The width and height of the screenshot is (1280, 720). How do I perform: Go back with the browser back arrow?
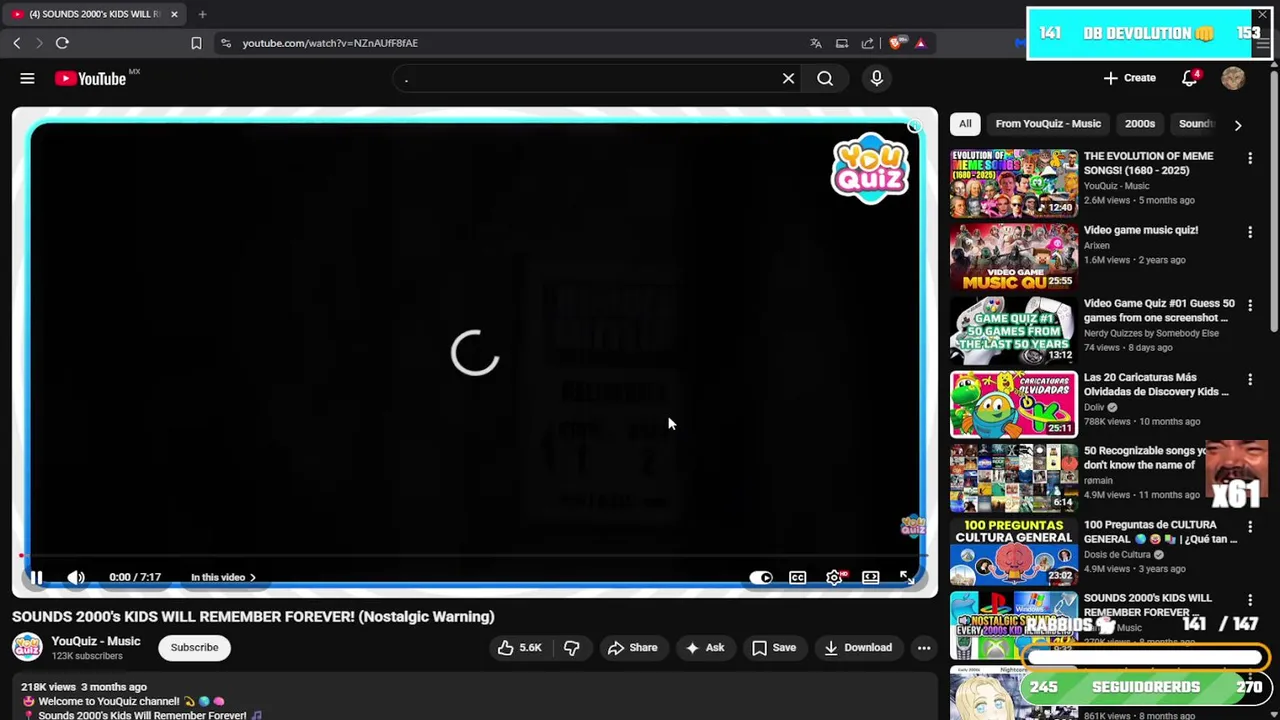click(x=17, y=43)
